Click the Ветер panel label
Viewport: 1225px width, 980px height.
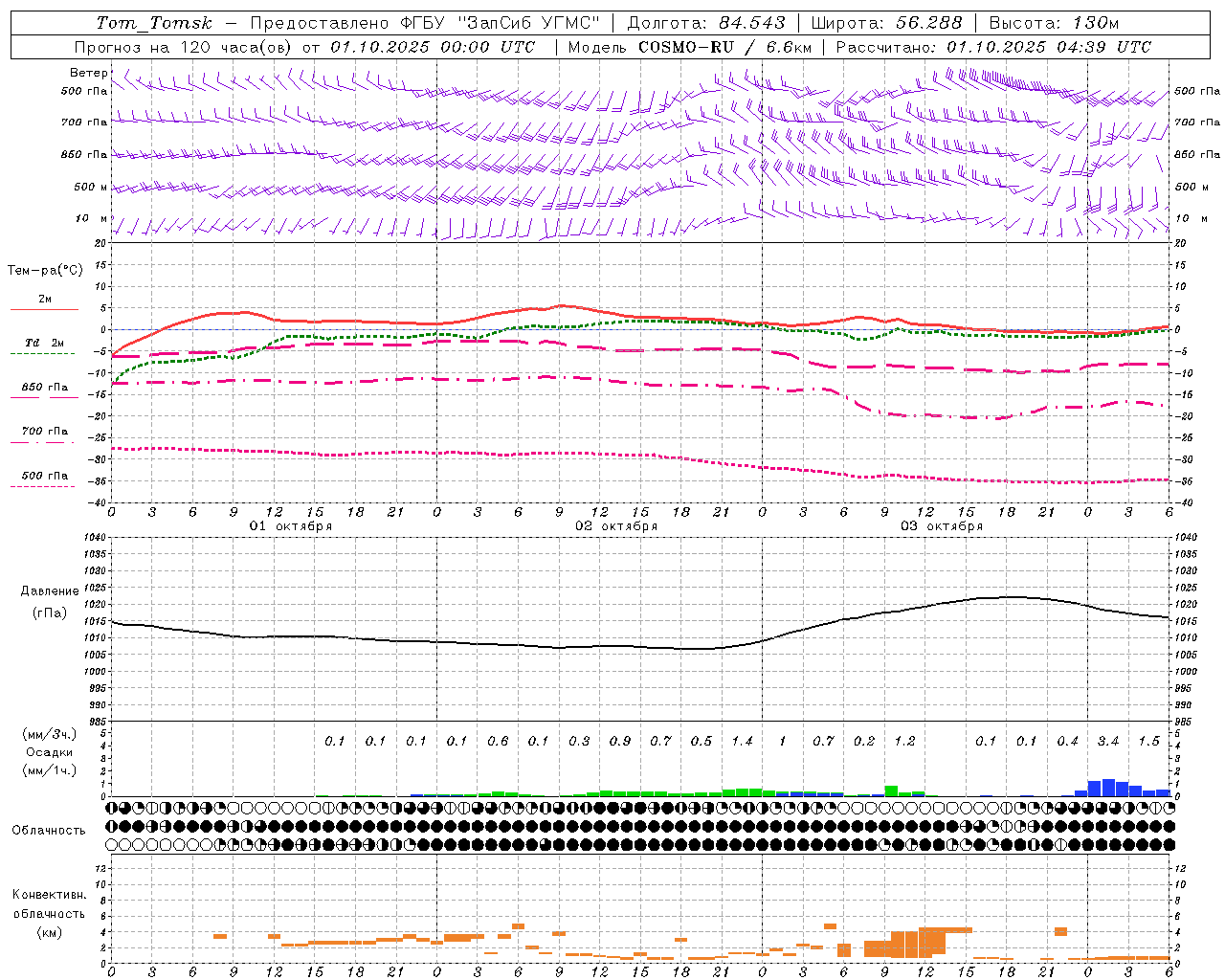89,73
